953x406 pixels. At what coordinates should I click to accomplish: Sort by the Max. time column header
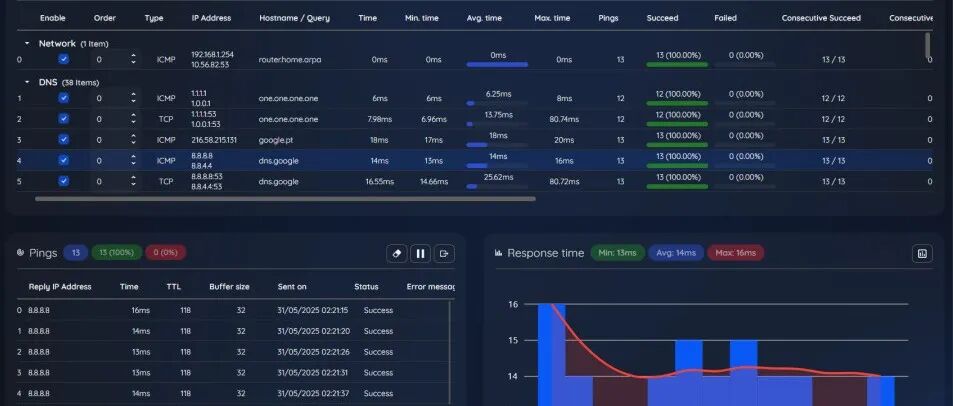[x=552, y=18]
